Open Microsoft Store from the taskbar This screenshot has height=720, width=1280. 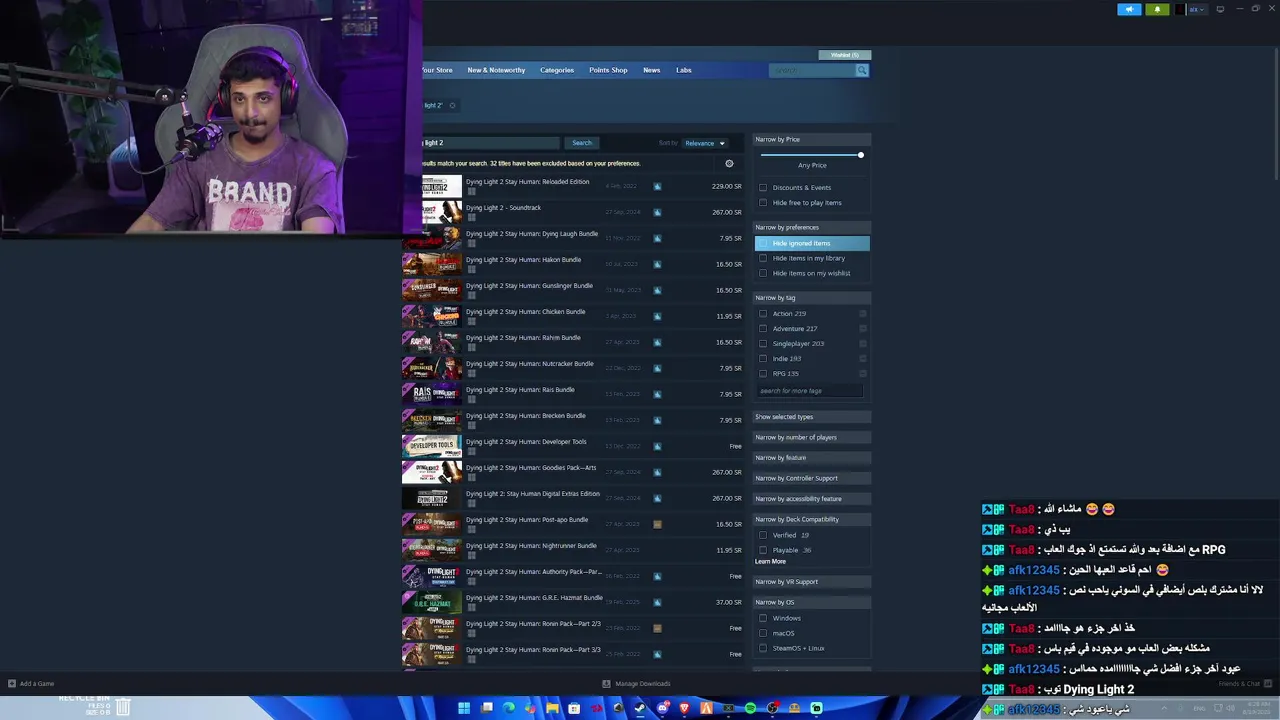point(574,708)
